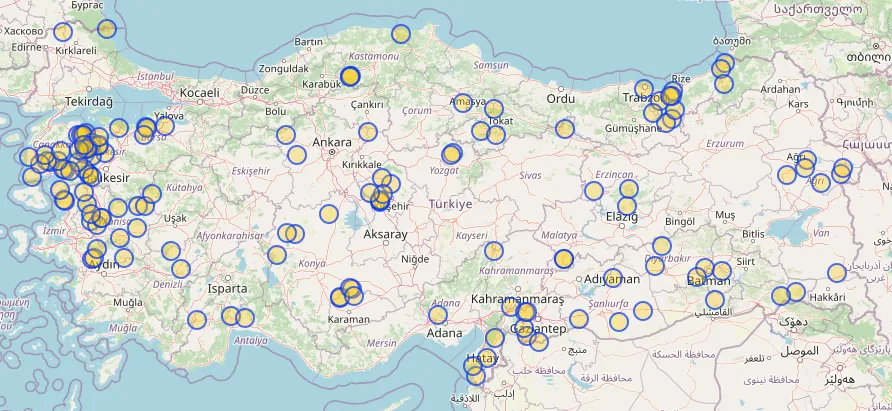Viewport: 892px width, 411px height.
Task: Click the marker northwest of Aksaray
Action: point(329,213)
